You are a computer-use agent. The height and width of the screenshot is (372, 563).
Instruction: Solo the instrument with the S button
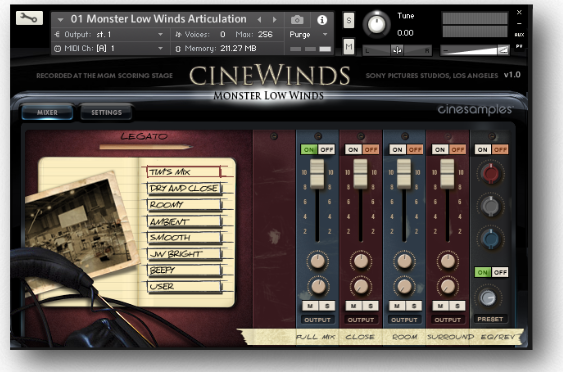[x=349, y=20]
